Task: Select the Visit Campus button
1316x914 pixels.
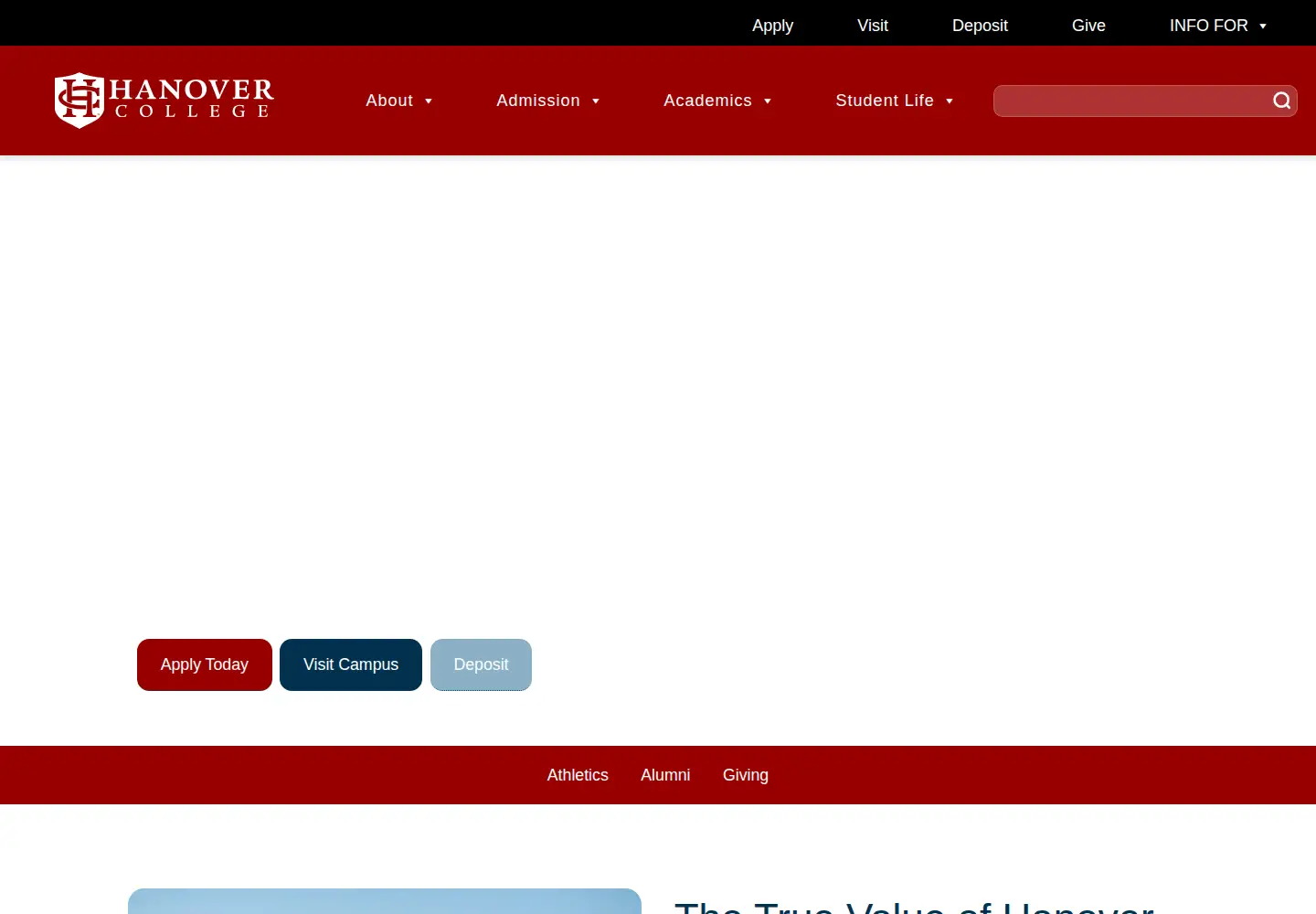Action: point(351,664)
